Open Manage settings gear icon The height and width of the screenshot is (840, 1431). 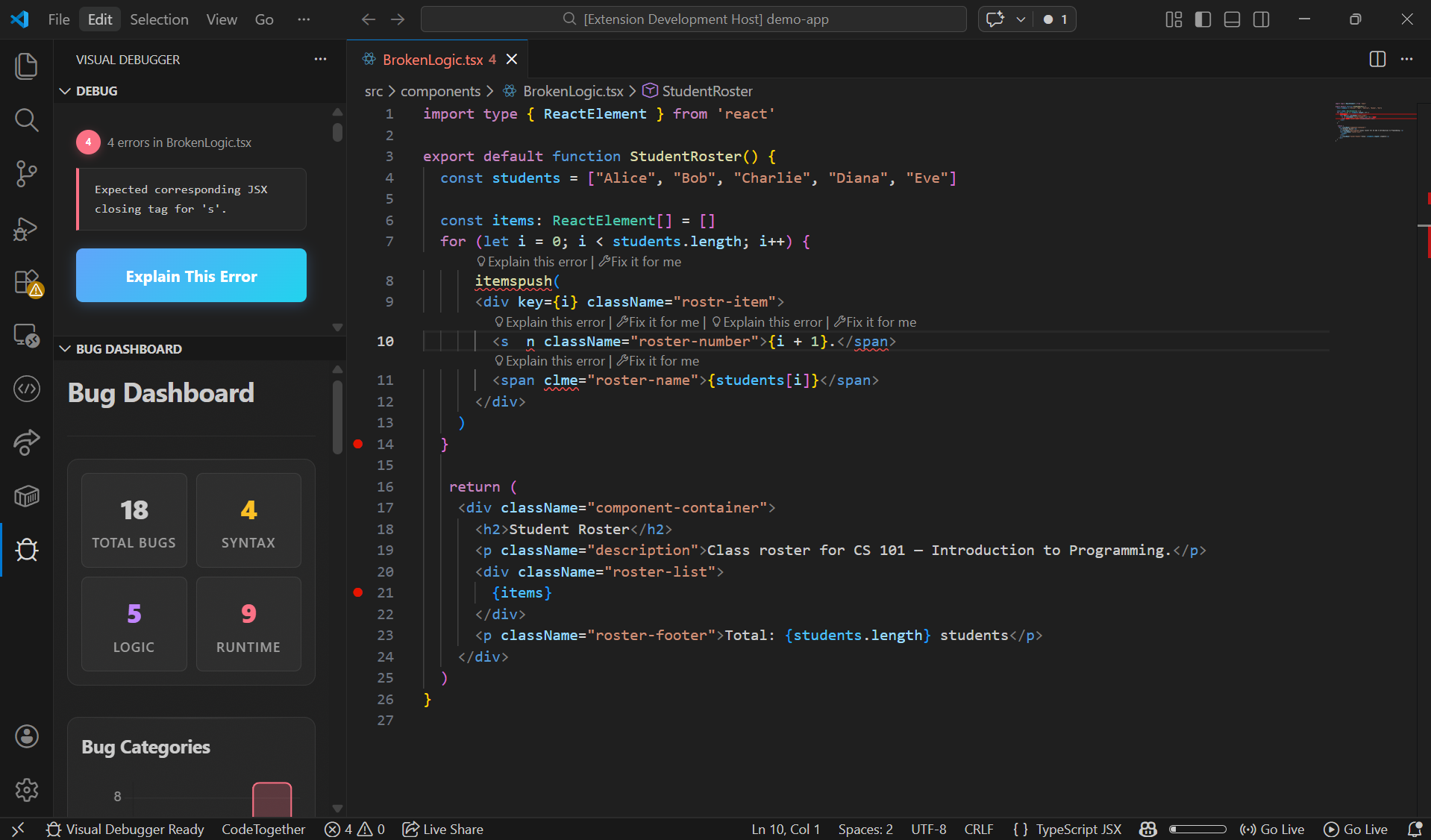26,789
